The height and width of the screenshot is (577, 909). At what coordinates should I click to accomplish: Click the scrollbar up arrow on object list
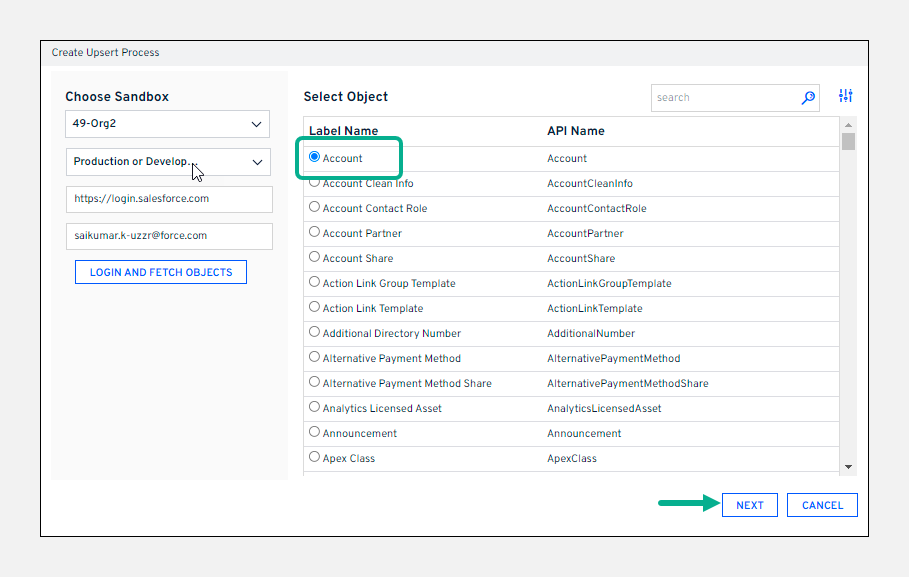click(x=849, y=125)
